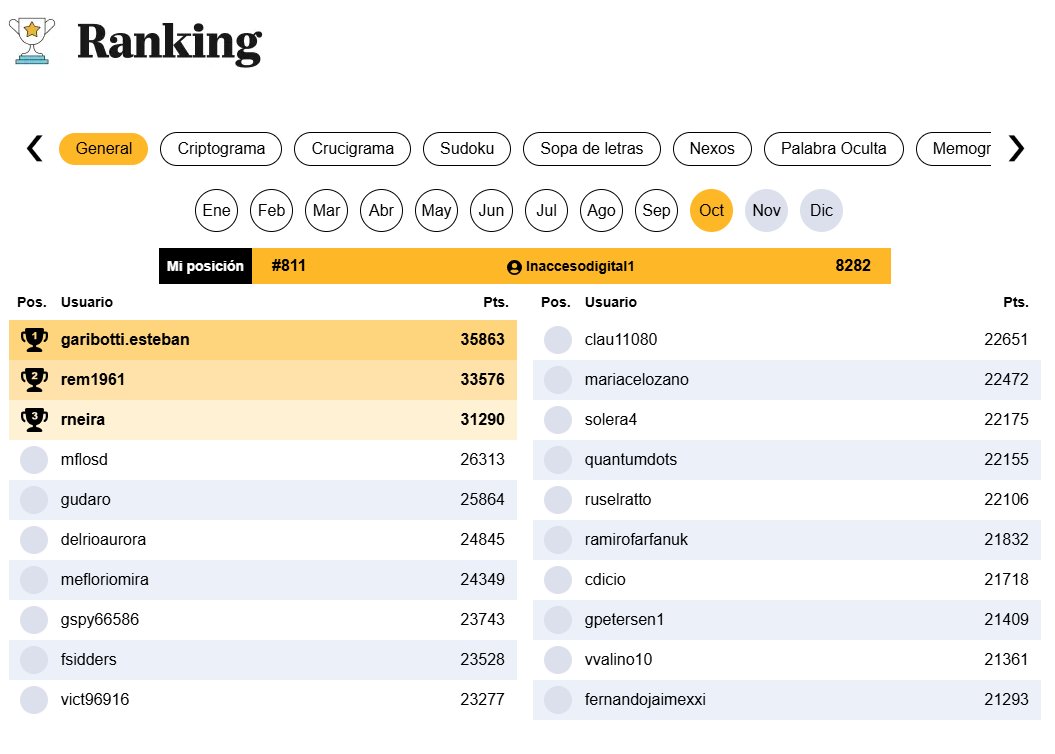The image size is (1055, 754).
Task: Click first-place trophy next to garibotti.esteban
Action: [x=34, y=340]
